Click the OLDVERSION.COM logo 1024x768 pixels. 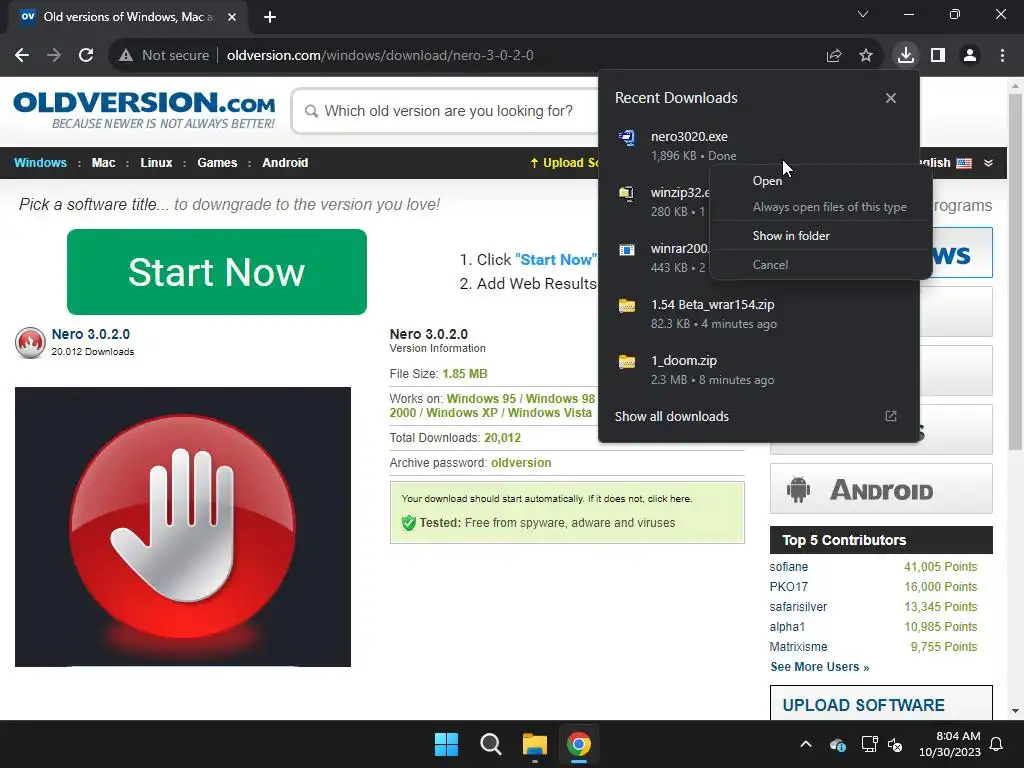(144, 110)
